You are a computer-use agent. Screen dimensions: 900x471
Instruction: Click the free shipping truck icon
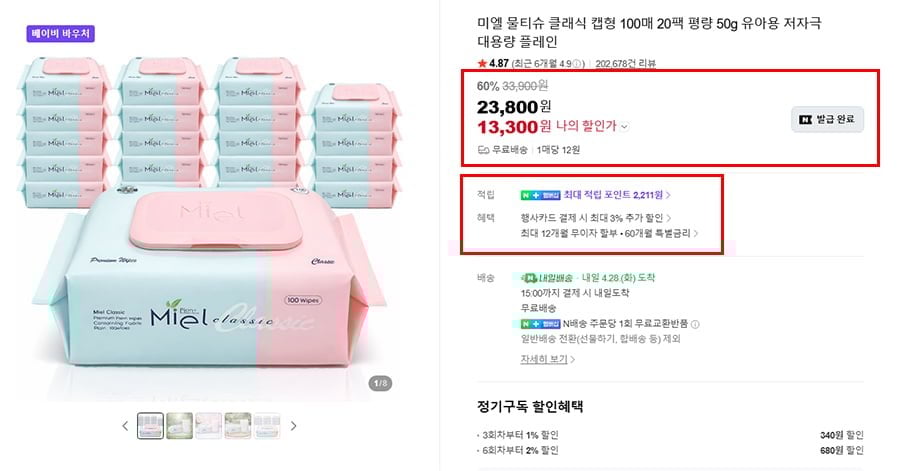[483, 150]
